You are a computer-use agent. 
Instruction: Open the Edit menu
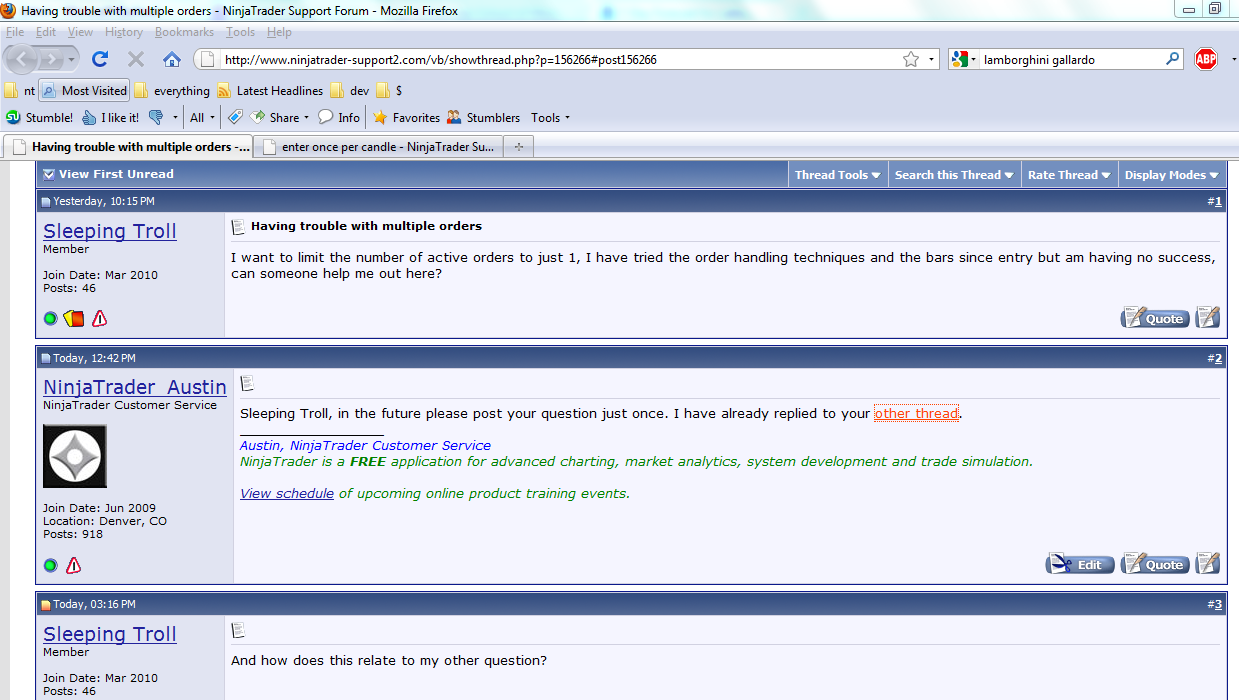pos(46,32)
